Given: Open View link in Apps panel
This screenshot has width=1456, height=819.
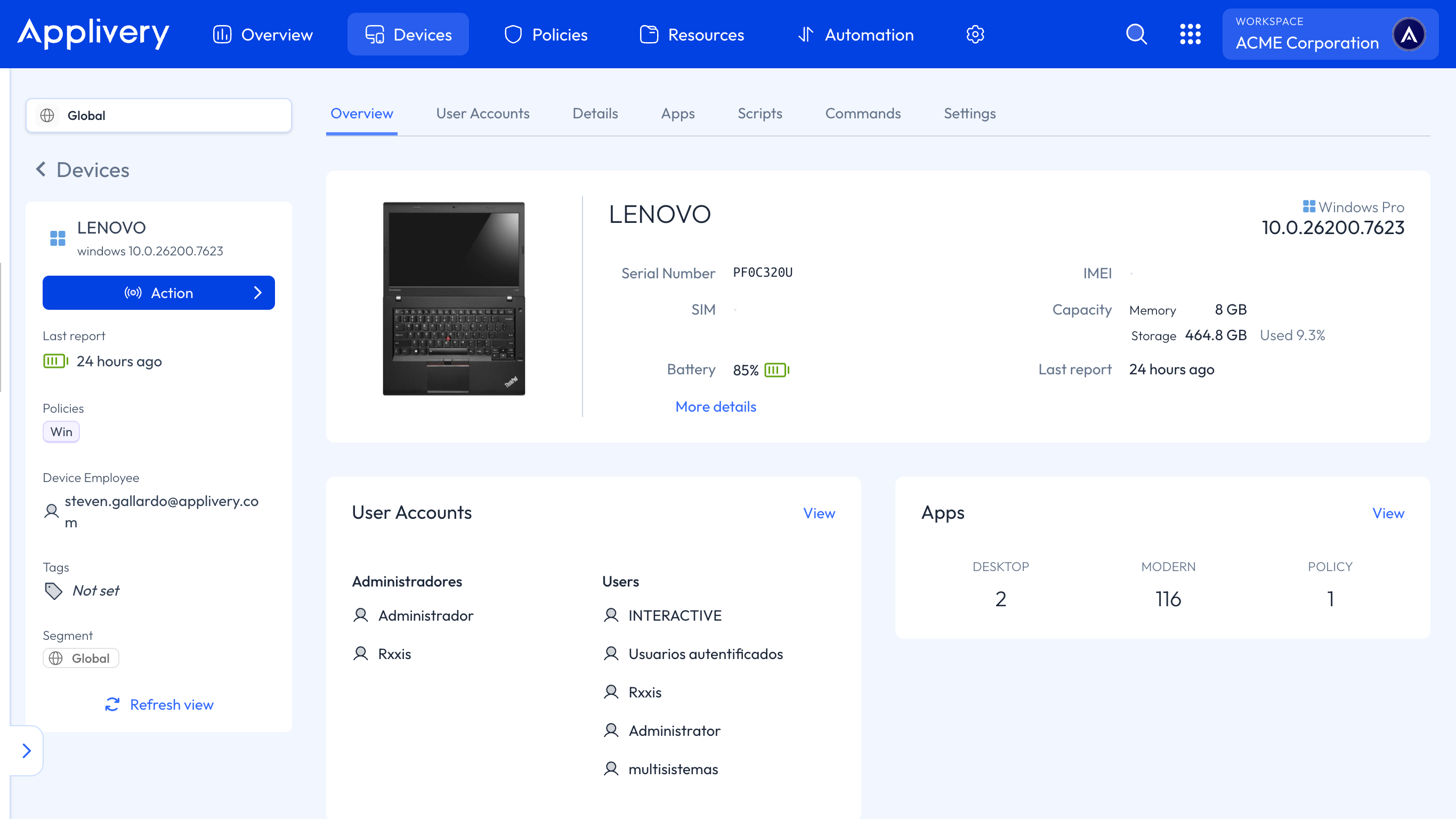Looking at the screenshot, I should pos(1388,513).
